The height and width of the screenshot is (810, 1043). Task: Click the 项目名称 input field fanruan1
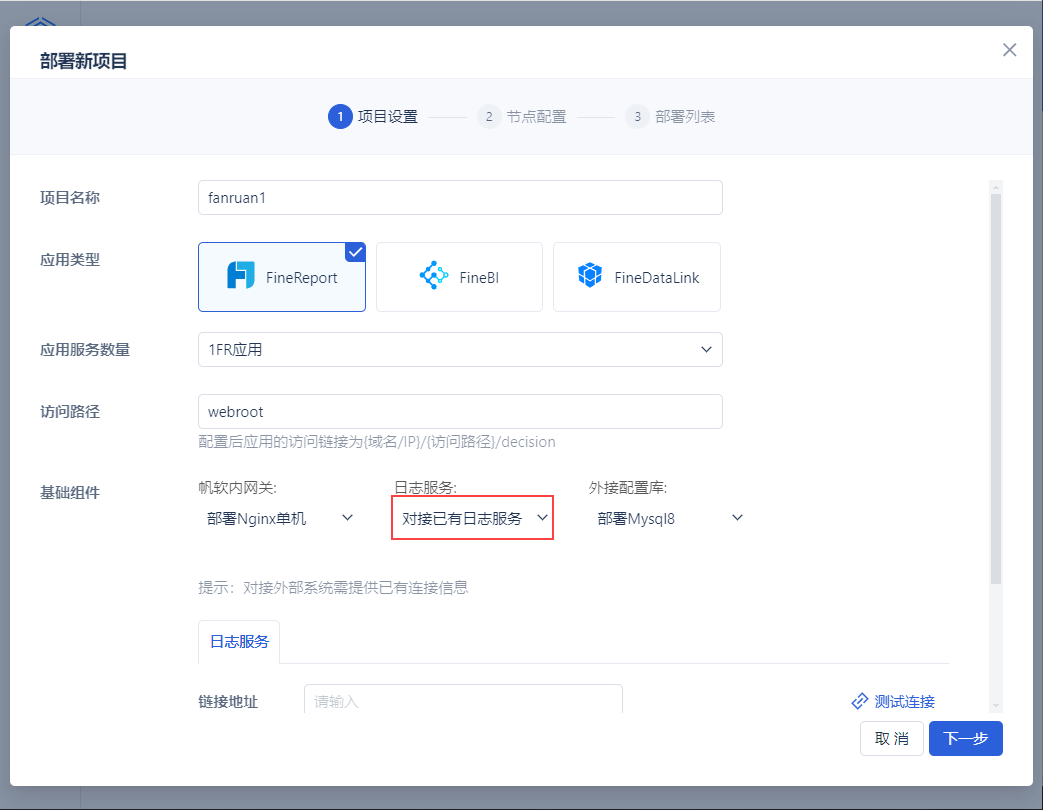point(460,198)
